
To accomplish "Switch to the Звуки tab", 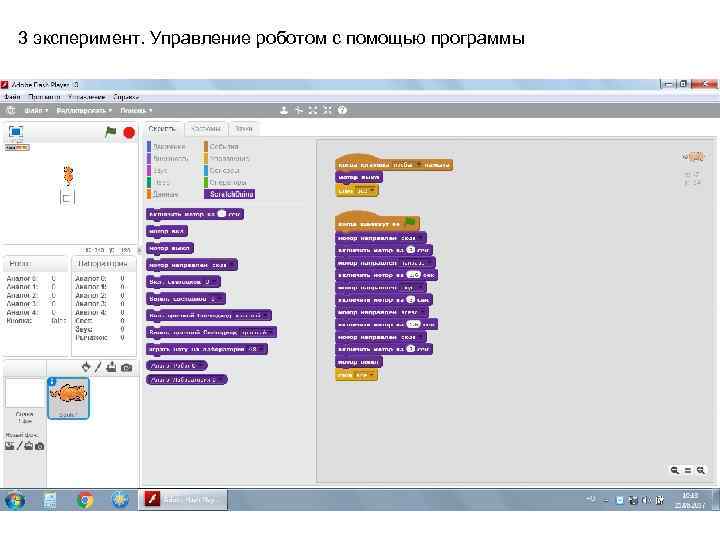I will pyautogui.click(x=244, y=129).
